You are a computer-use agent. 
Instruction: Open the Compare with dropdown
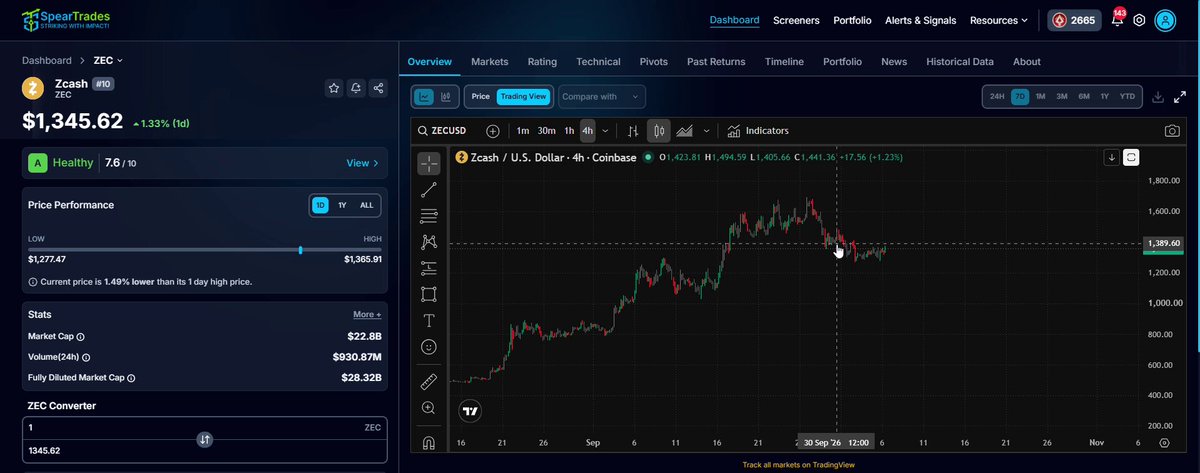(602, 97)
